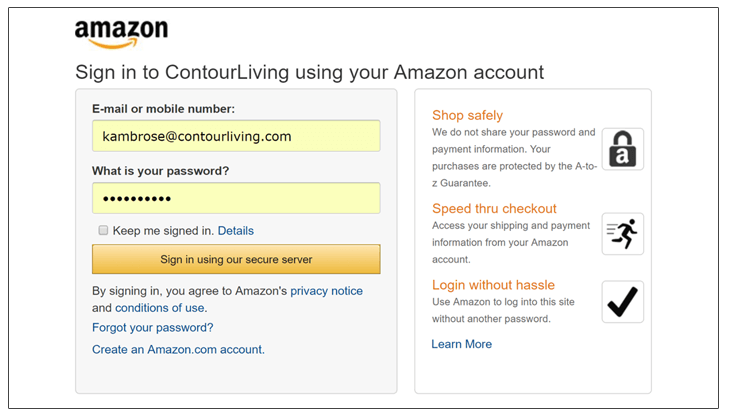Click the password input field

coord(236,198)
